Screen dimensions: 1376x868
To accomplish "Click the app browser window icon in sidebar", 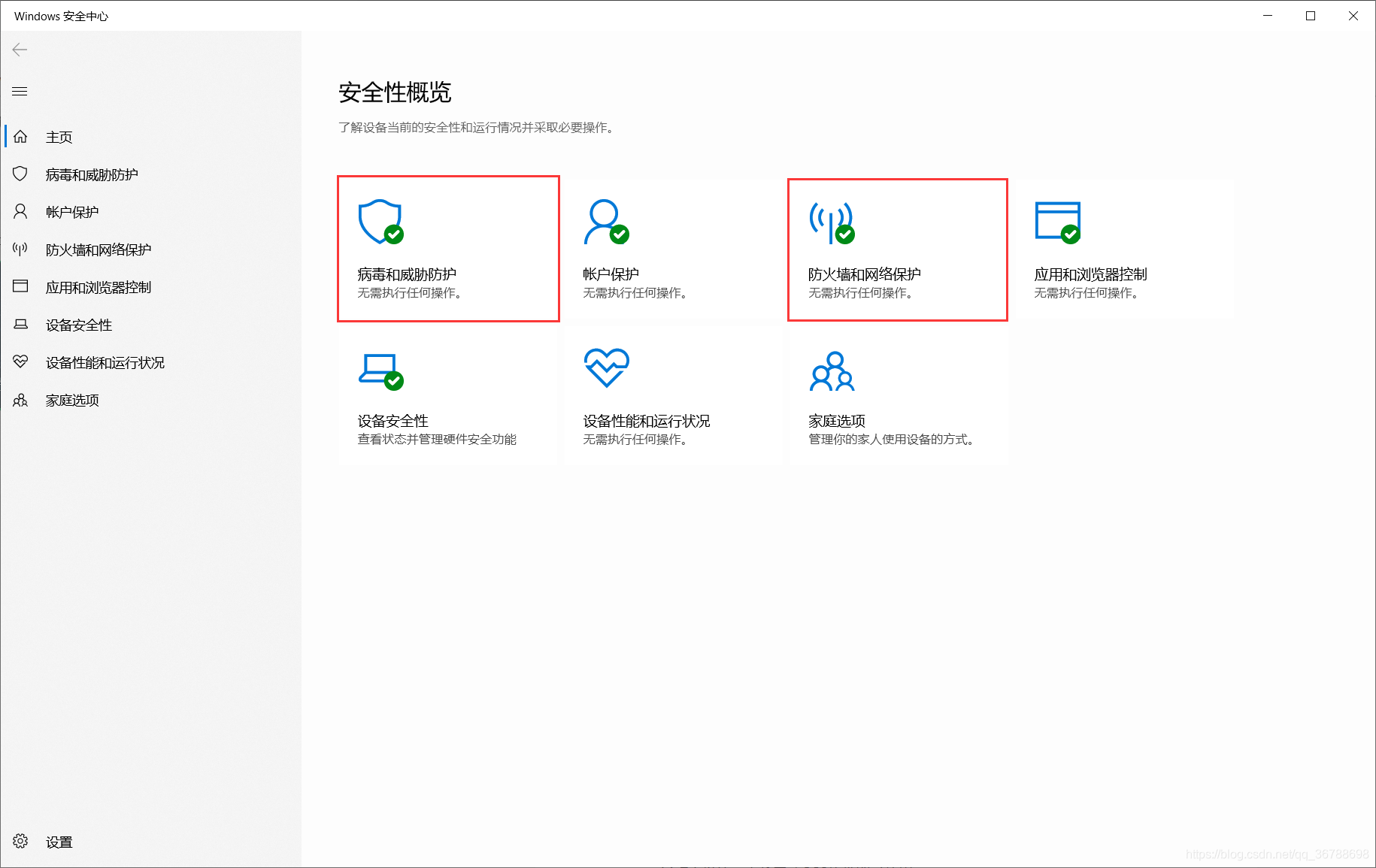I will [20, 286].
